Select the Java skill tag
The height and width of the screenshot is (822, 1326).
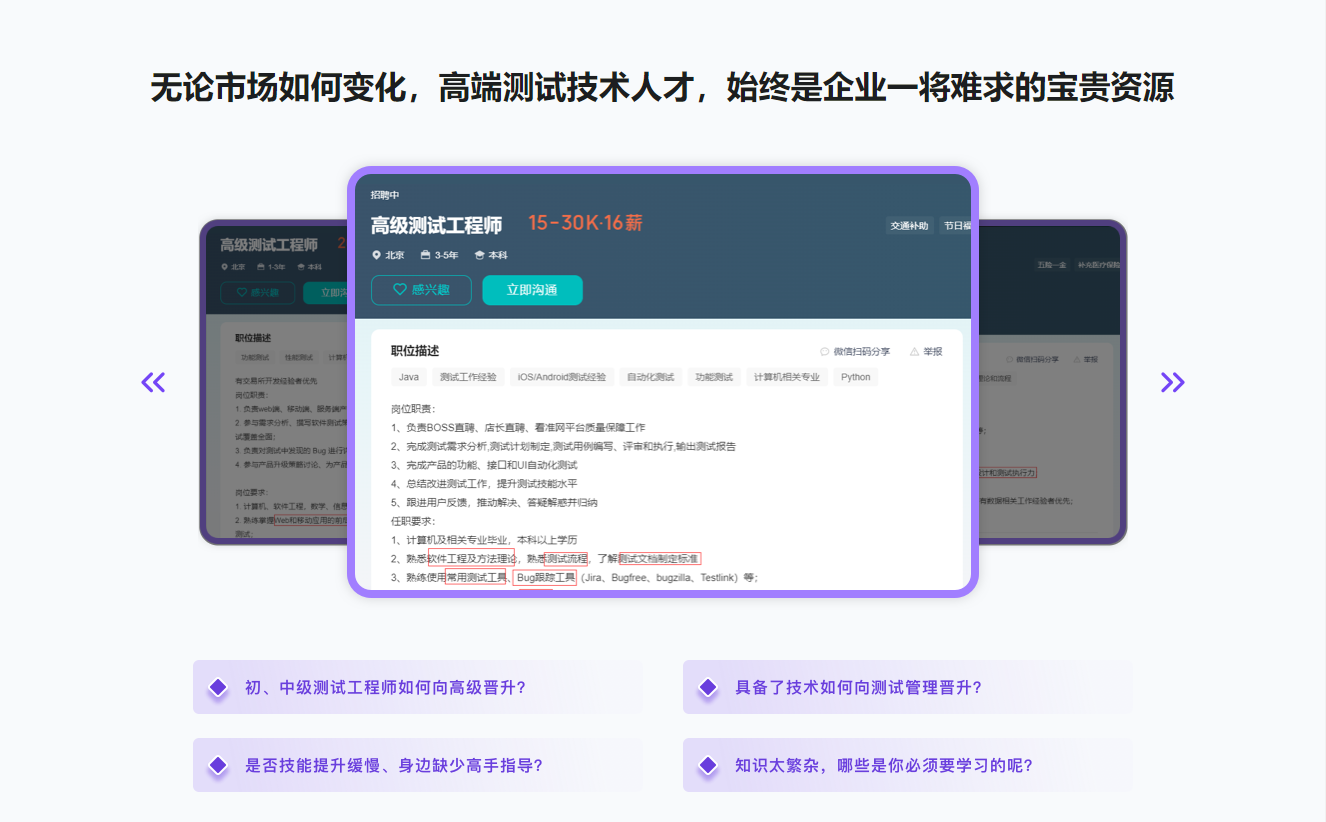(x=409, y=377)
